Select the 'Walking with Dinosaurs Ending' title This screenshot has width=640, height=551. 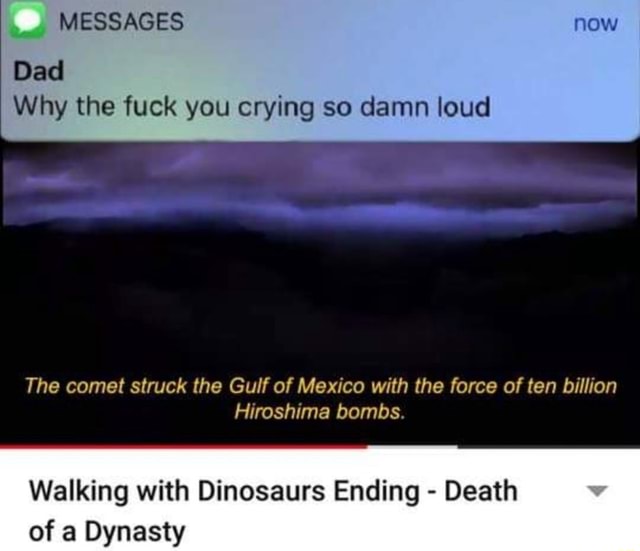tap(224, 491)
